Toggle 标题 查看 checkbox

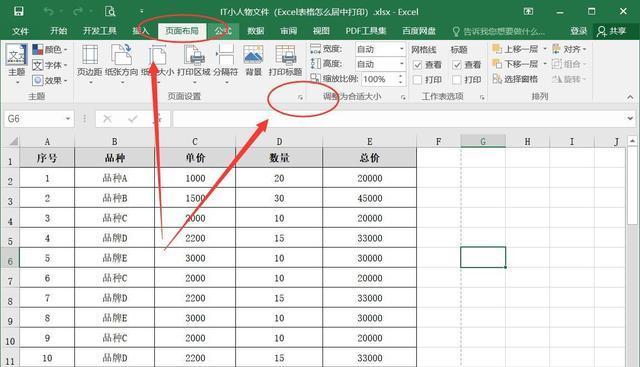(x=456, y=65)
